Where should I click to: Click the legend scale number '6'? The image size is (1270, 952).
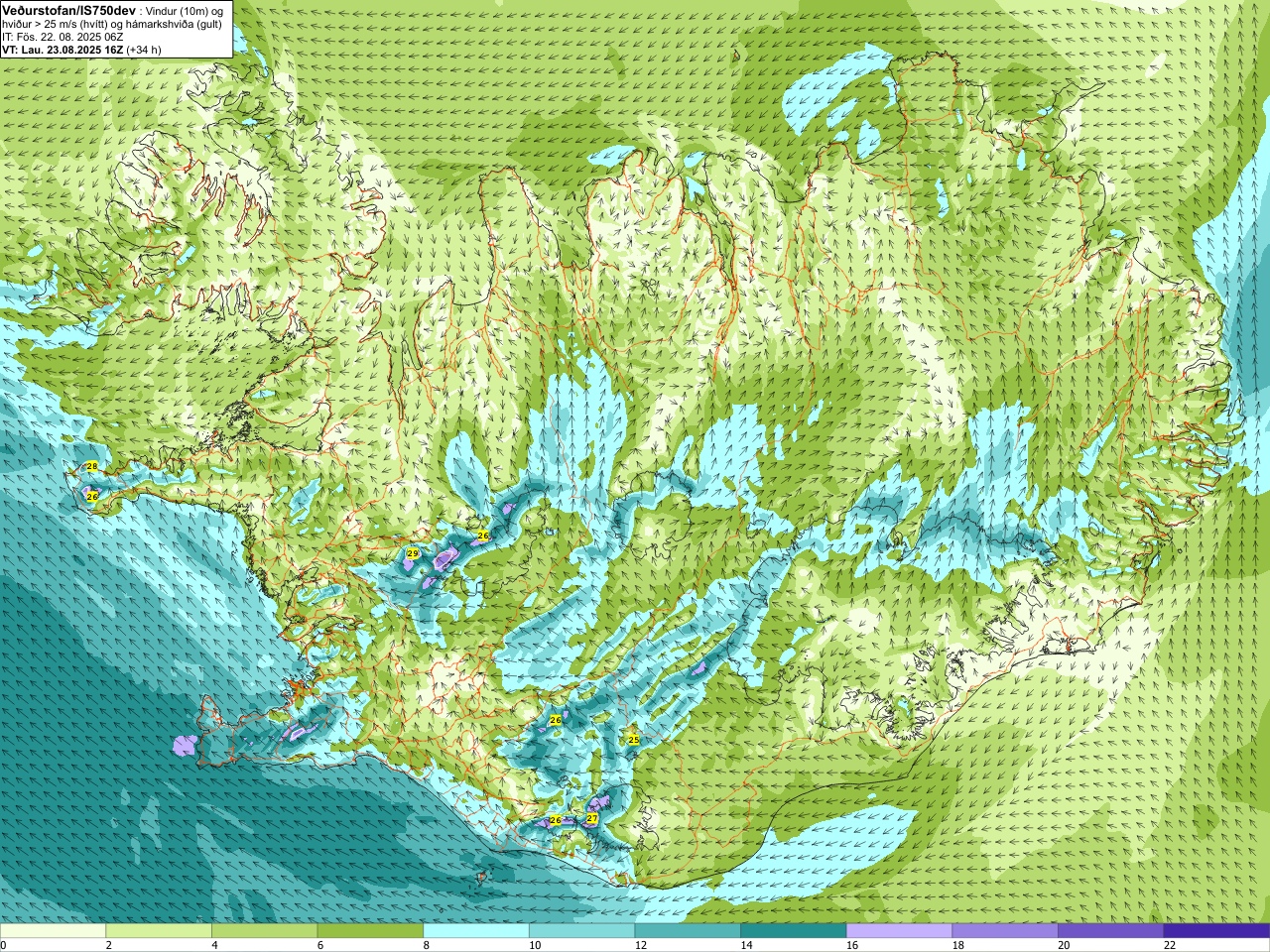pyautogui.click(x=319, y=946)
